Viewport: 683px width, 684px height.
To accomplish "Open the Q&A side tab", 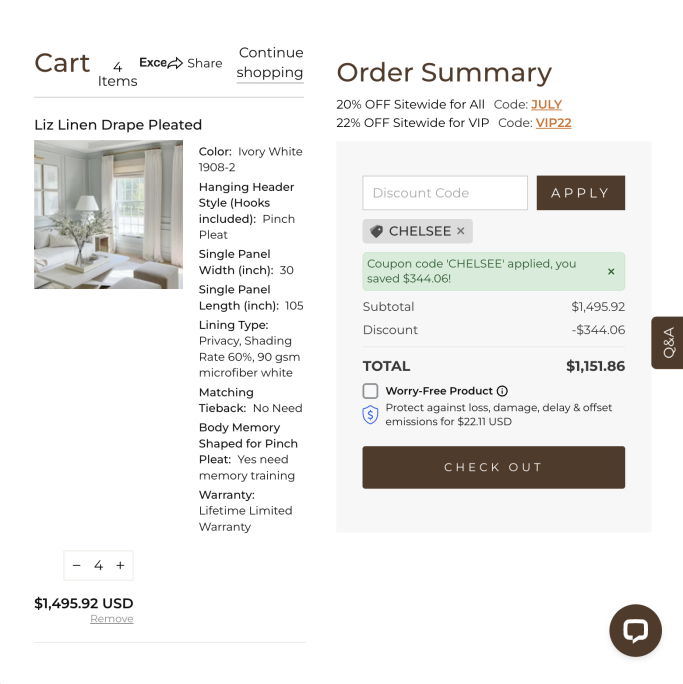I will point(667,343).
